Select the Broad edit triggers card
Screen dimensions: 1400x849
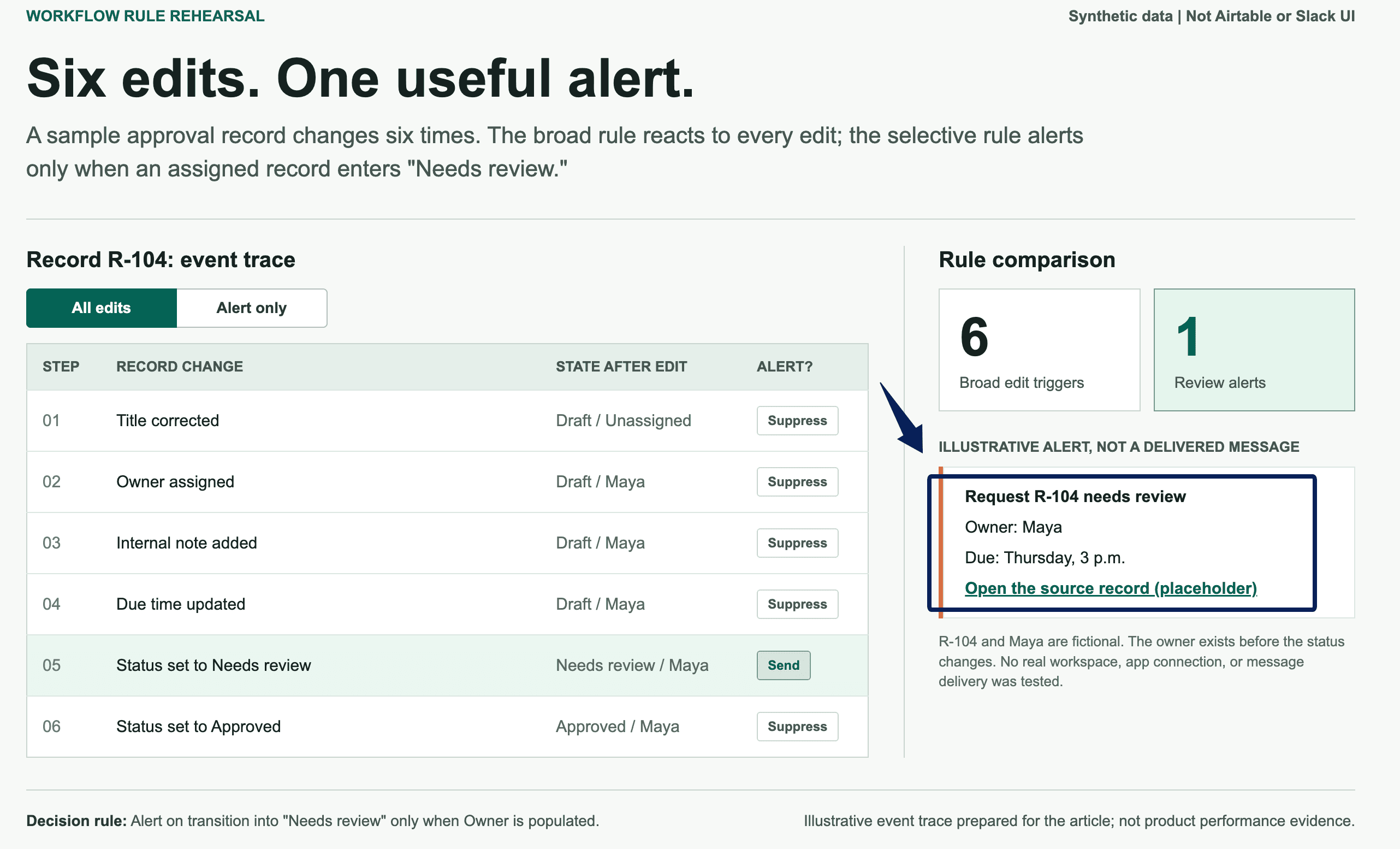(1039, 350)
